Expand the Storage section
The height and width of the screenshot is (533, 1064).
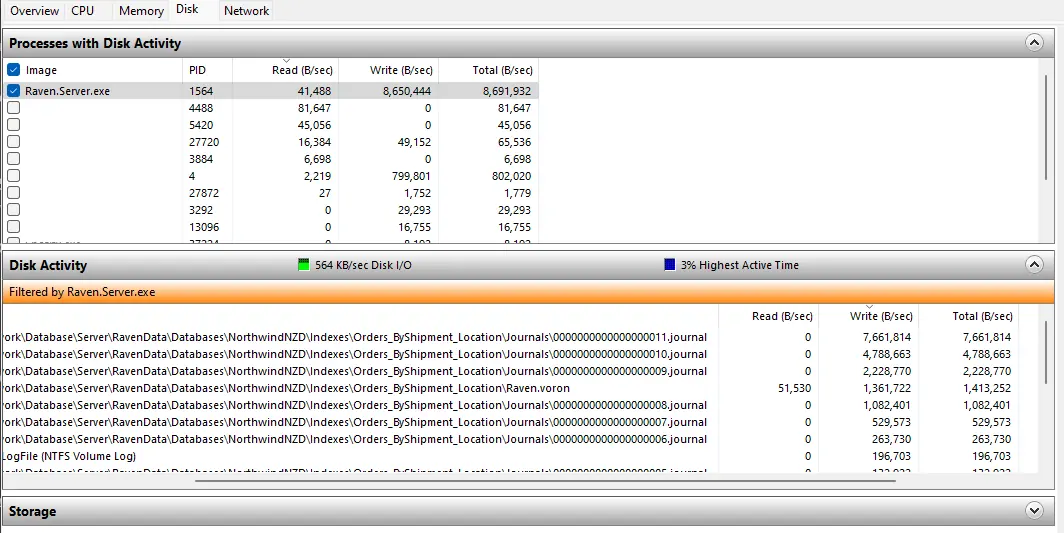point(1033,511)
